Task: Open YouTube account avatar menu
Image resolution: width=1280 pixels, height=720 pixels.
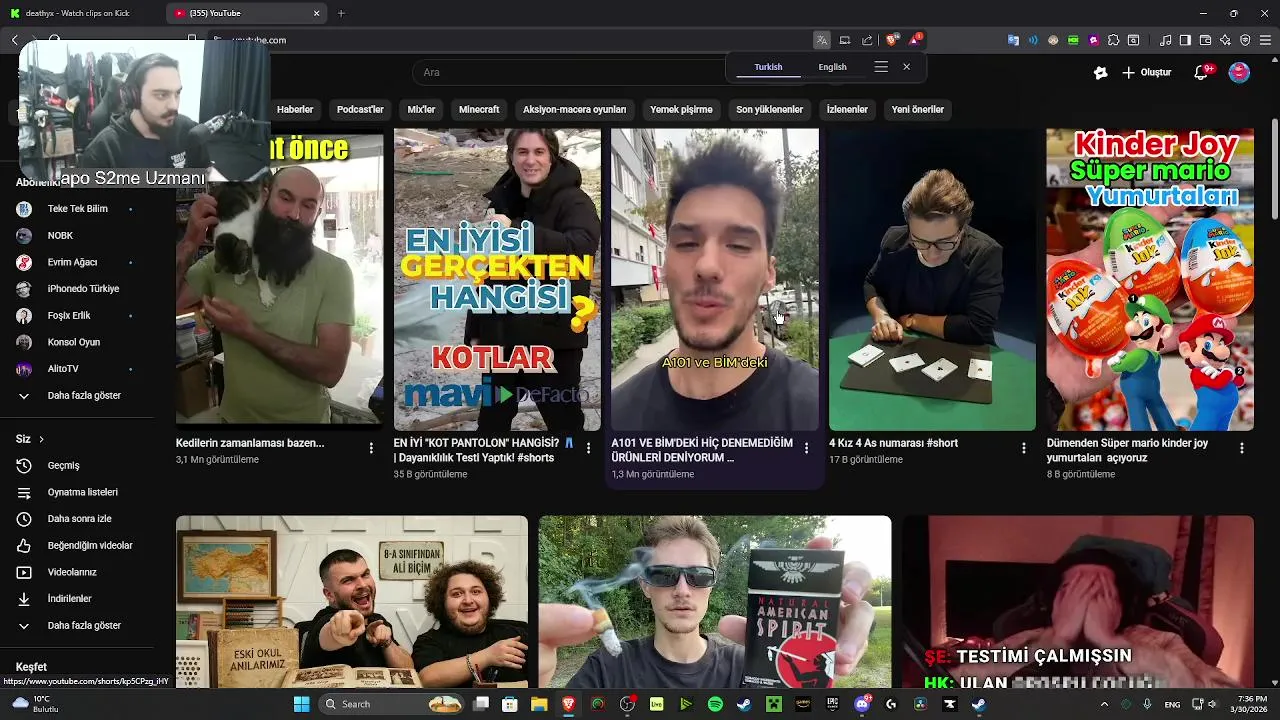Action: (1239, 72)
